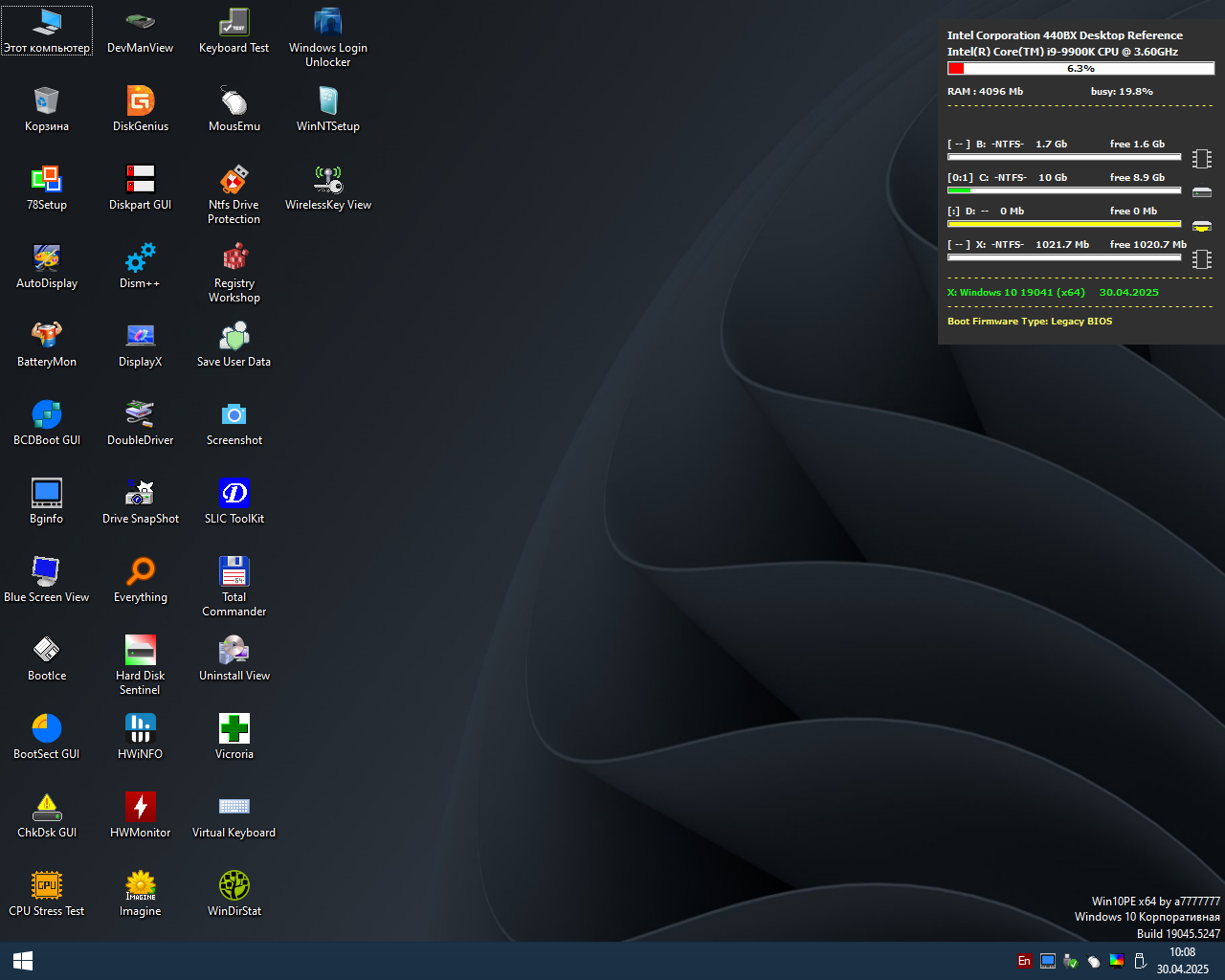Click 'busy: 19.8%' text in widget
Viewport: 1225px width, 980px height.
tap(1122, 92)
